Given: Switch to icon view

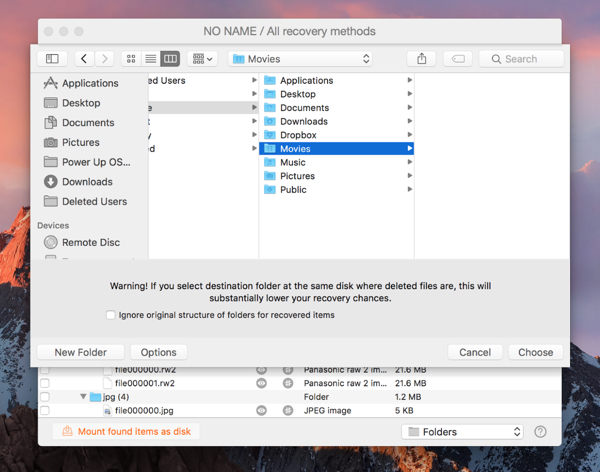Looking at the screenshot, I should click(x=131, y=59).
